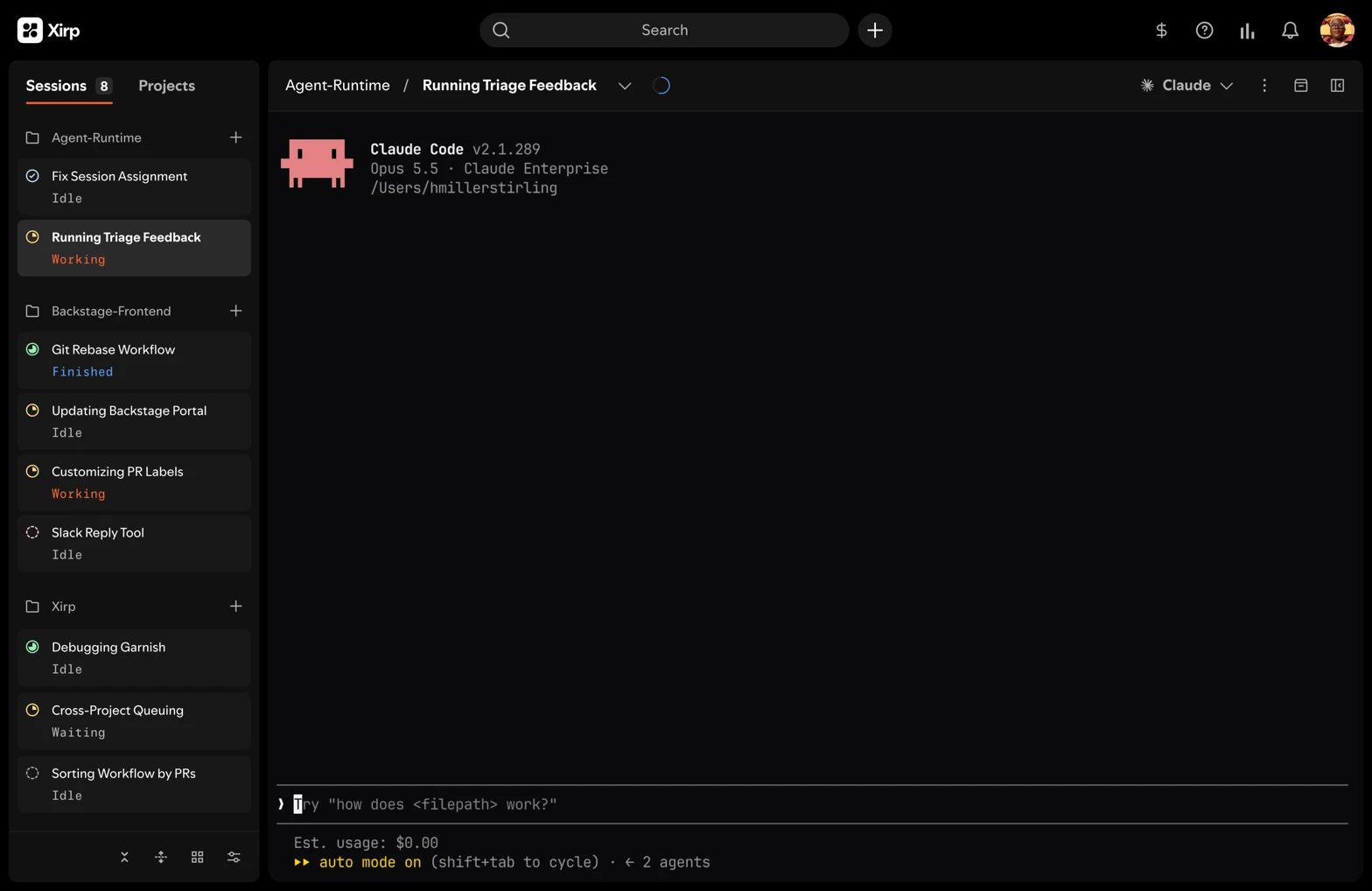This screenshot has height=891, width=1372.
Task: Switch to the Projects tab
Action: 166,86
